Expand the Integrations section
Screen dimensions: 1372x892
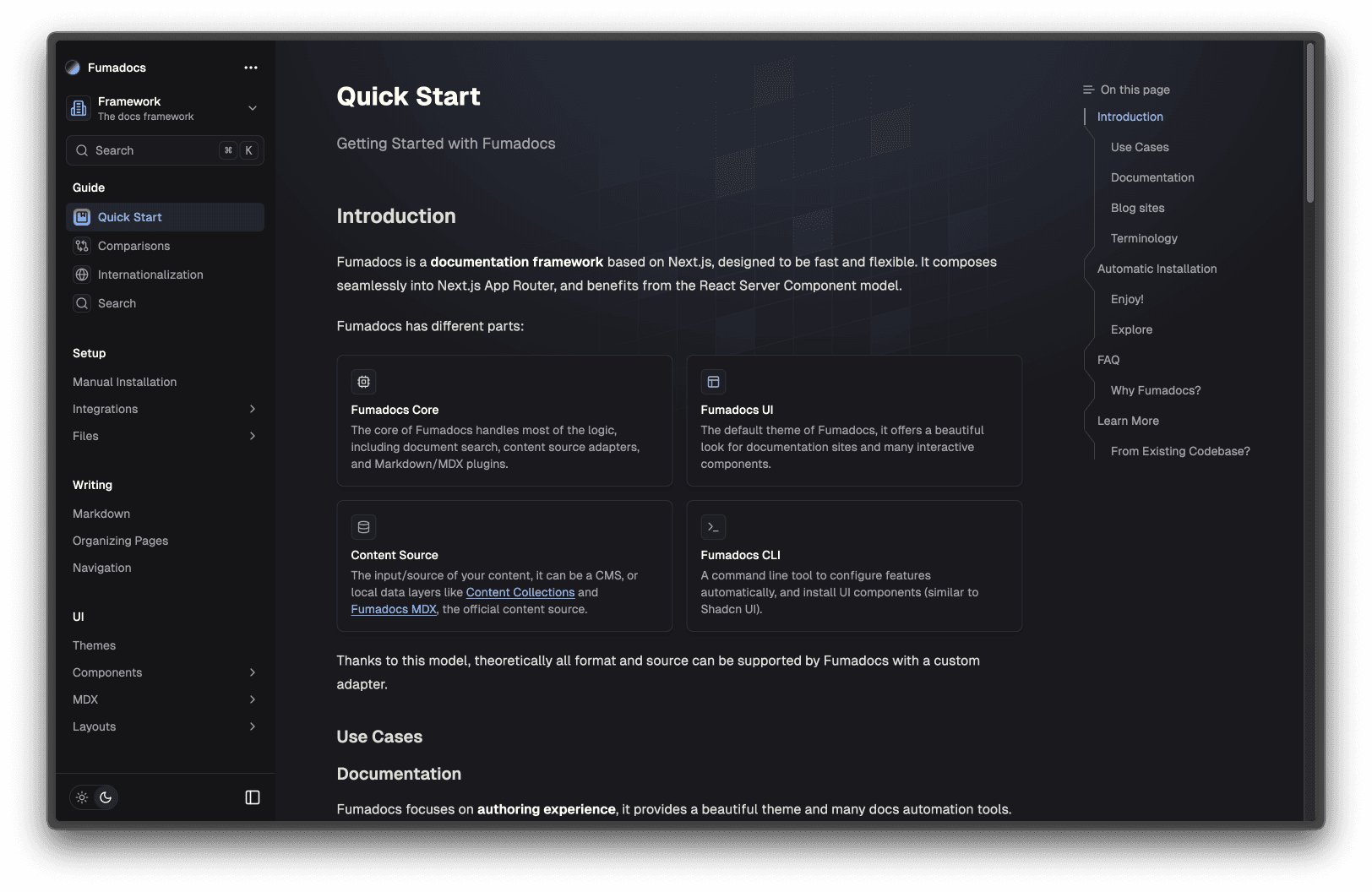(252, 409)
